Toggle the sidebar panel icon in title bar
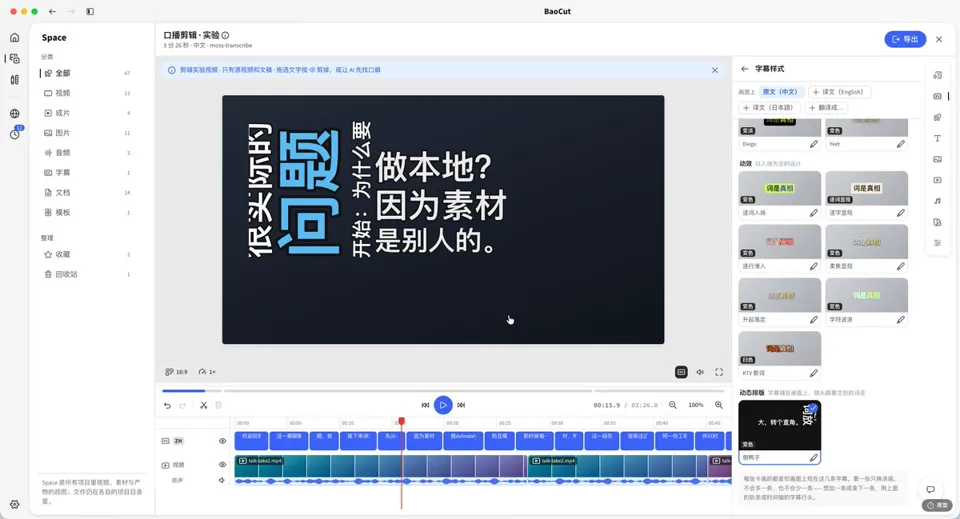The image size is (960, 519). coord(90,11)
